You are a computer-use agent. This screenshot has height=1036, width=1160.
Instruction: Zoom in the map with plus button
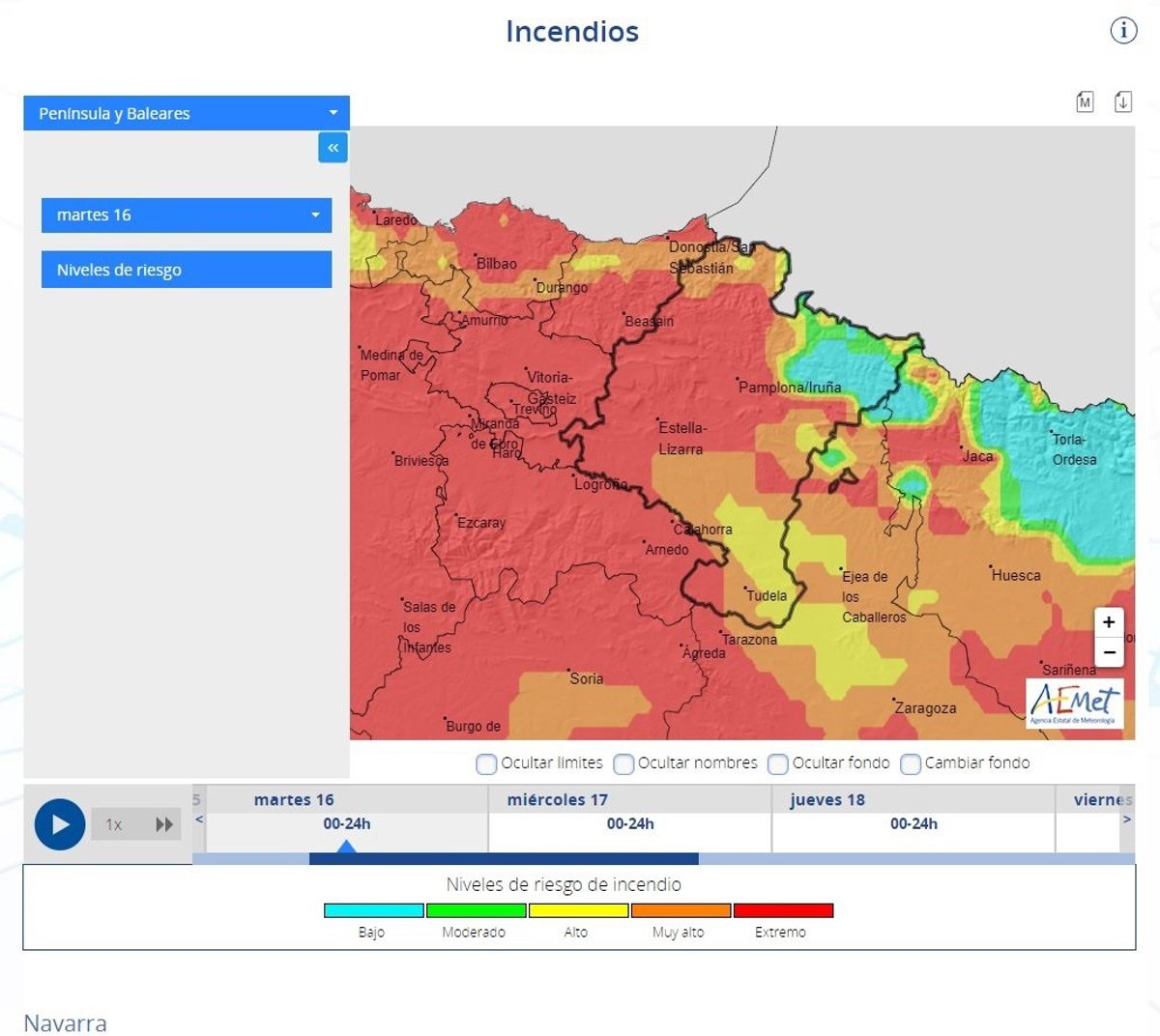click(1109, 622)
